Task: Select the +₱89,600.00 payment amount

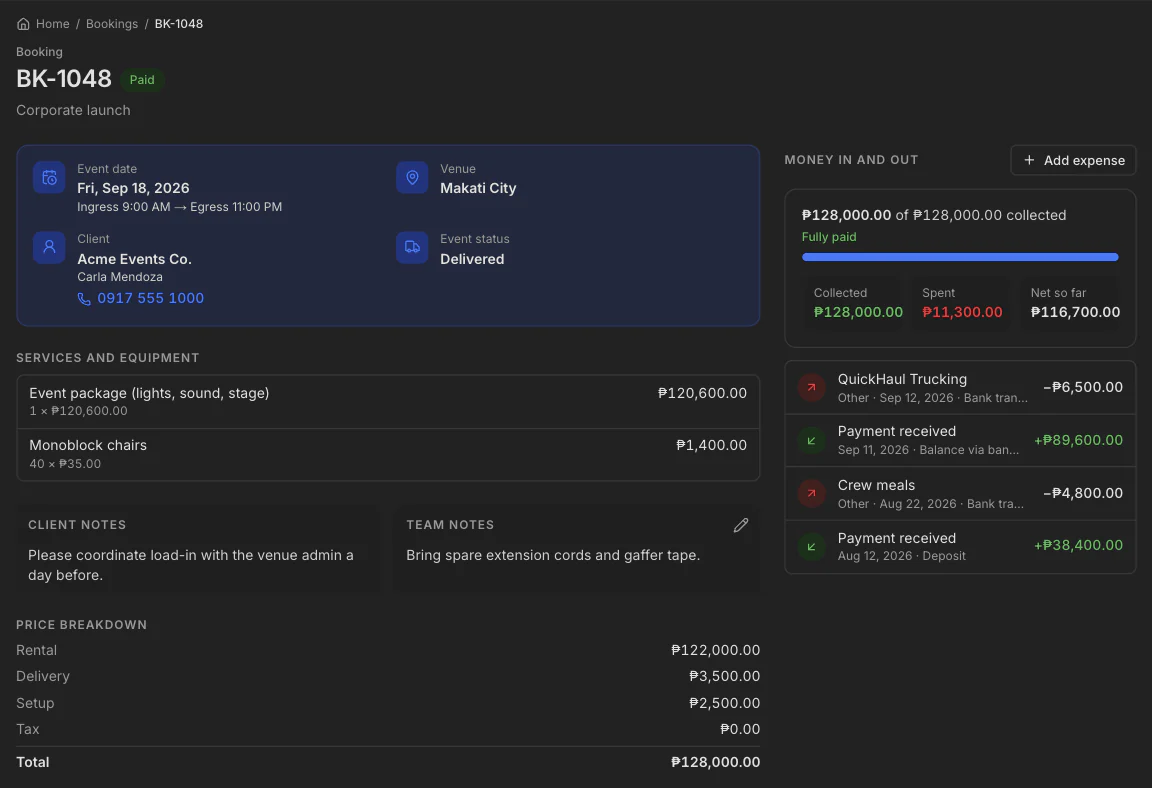Action: (1079, 440)
